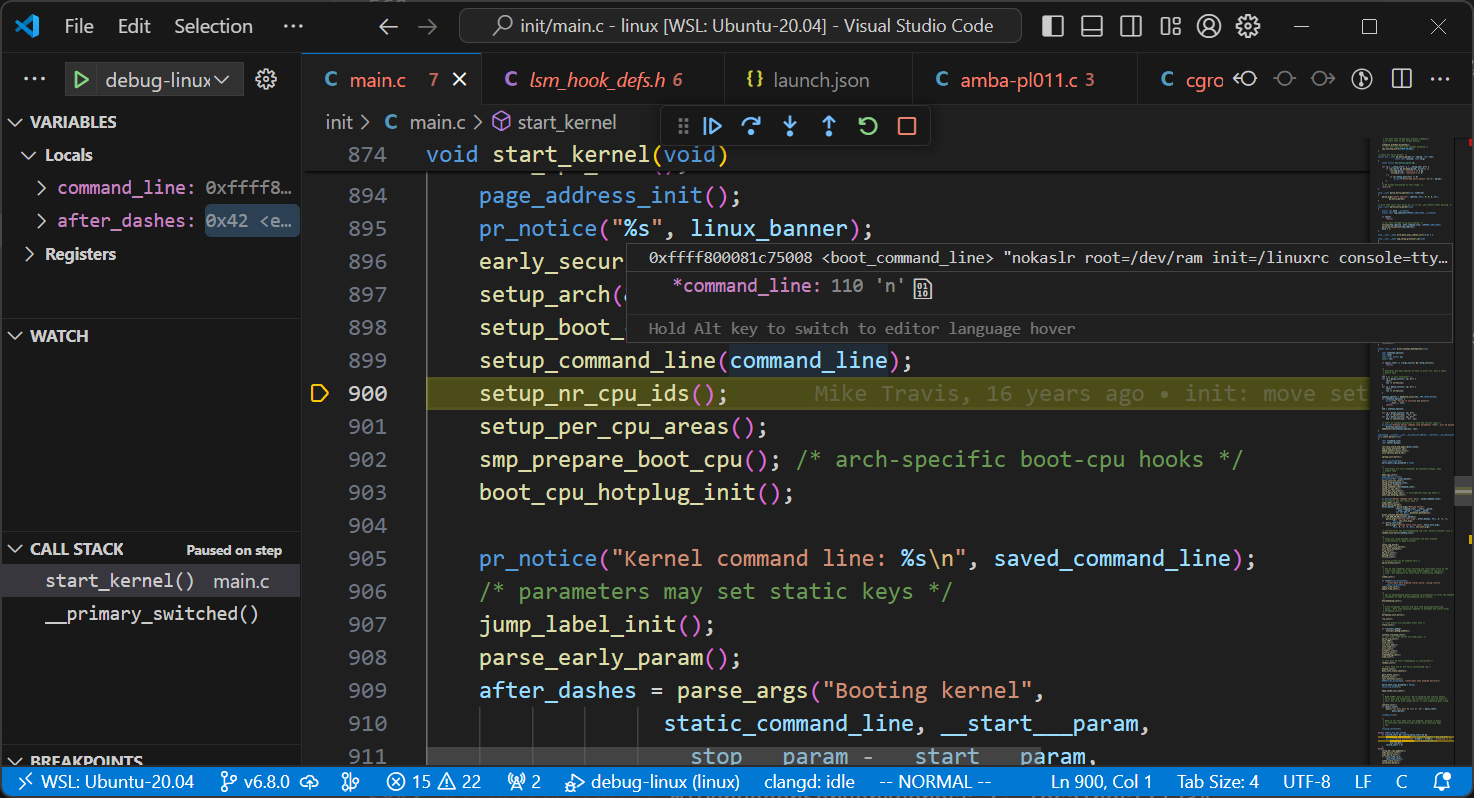Viewport: 1474px width, 798px height.
Task: Toggle the file blame commit icon
Action: (x=1285, y=79)
